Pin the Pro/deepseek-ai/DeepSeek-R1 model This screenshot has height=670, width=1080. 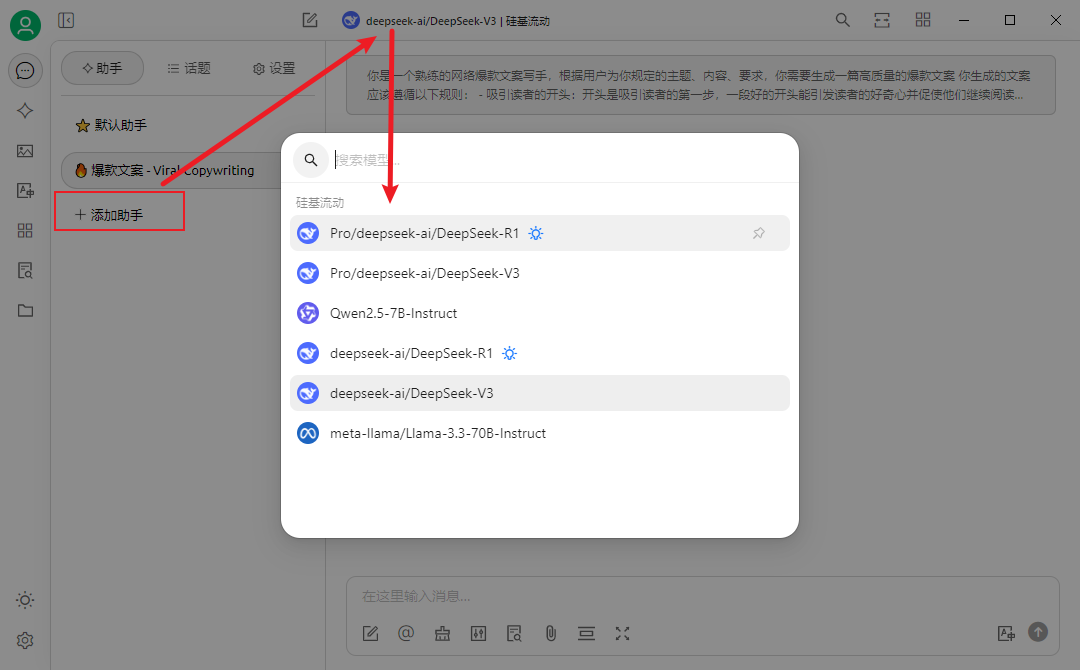click(x=758, y=233)
